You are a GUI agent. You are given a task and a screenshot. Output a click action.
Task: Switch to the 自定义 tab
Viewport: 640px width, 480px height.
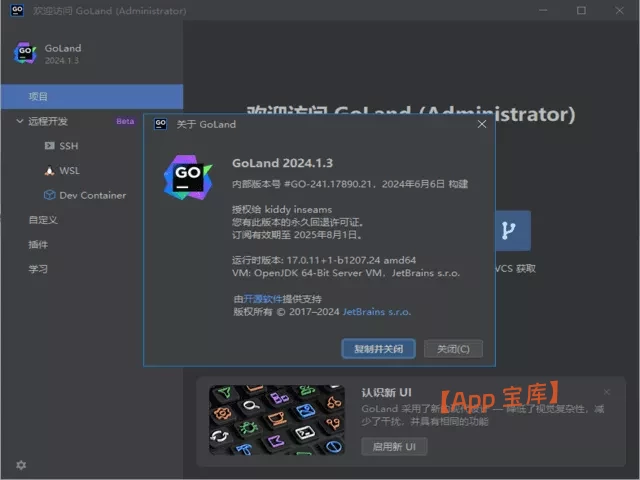(43, 220)
